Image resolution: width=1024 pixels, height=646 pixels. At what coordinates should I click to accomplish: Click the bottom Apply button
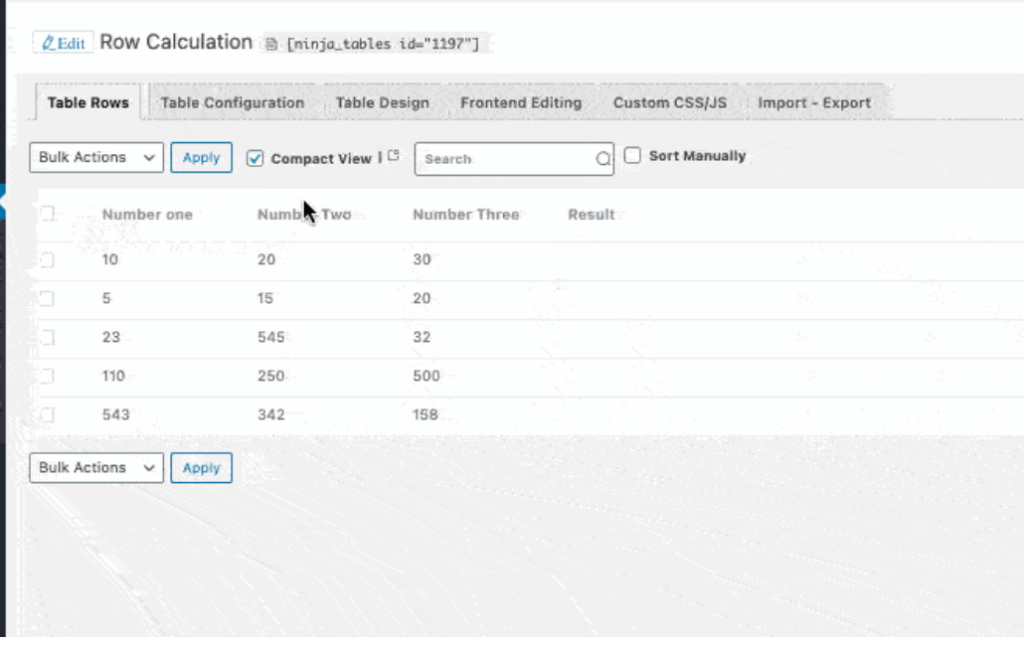coord(201,468)
